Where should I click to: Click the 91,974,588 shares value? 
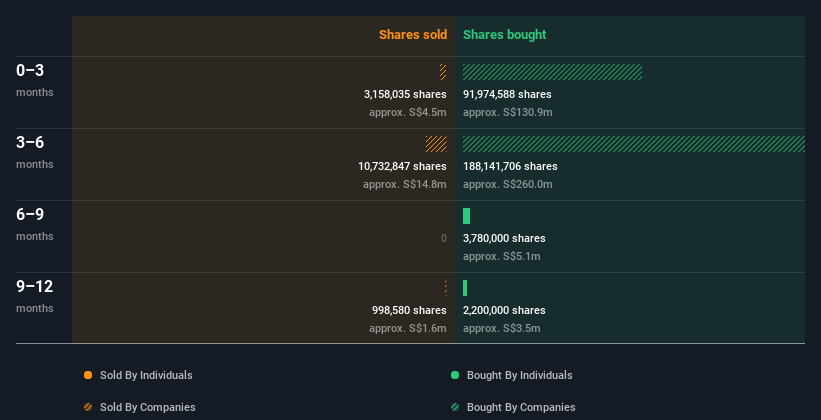pyautogui.click(x=507, y=94)
